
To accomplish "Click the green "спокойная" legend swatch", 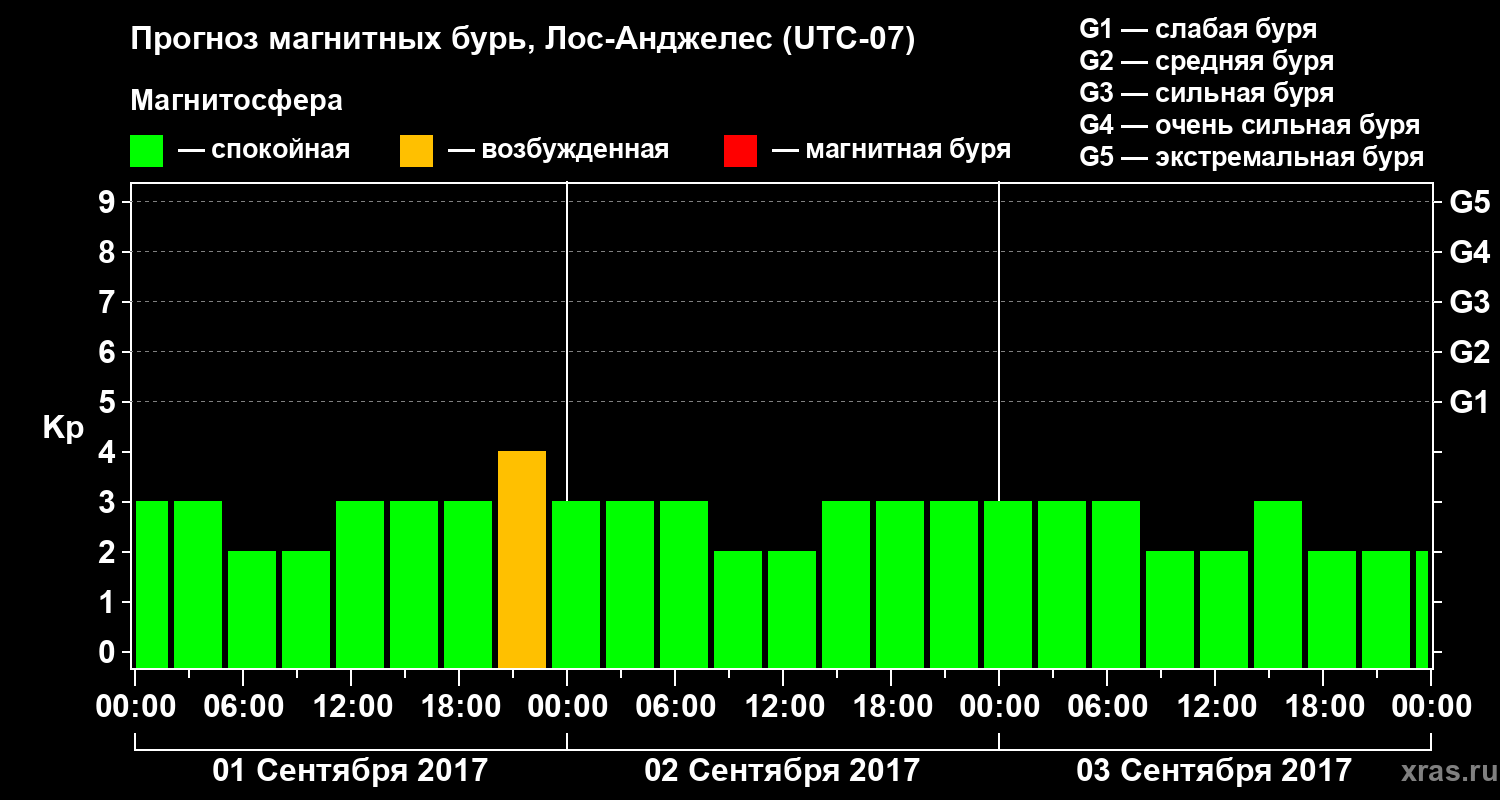I will point(146,151).
